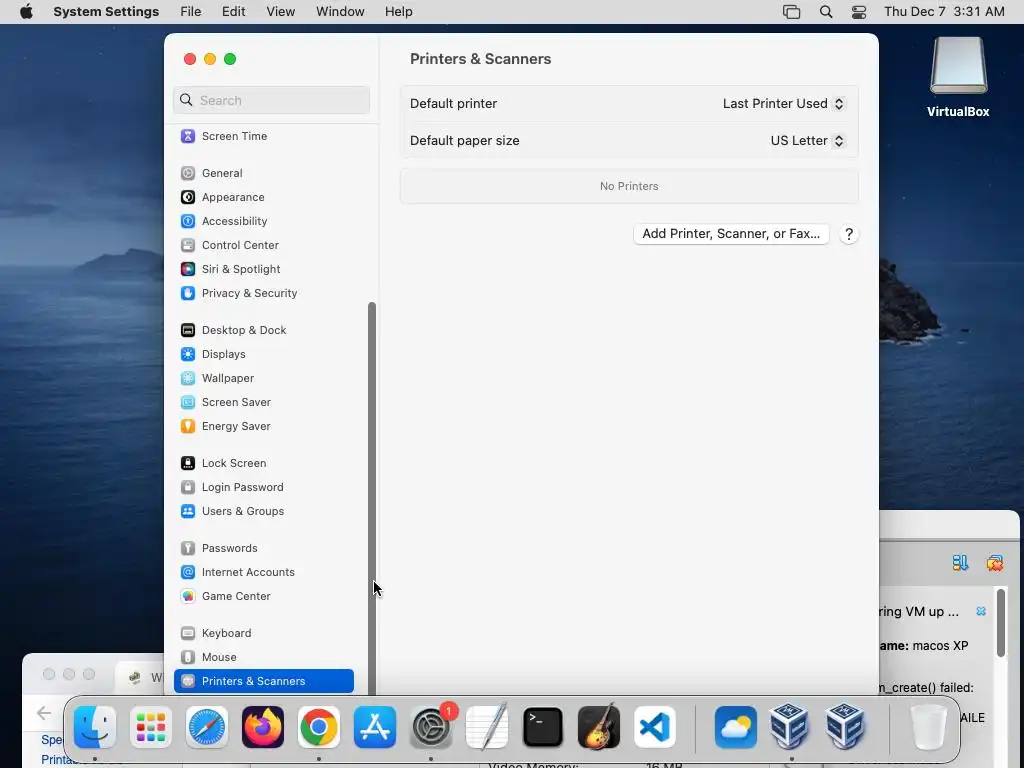Open App Store from the Dock
The image size is (1024, 768).
pos(375,727)
